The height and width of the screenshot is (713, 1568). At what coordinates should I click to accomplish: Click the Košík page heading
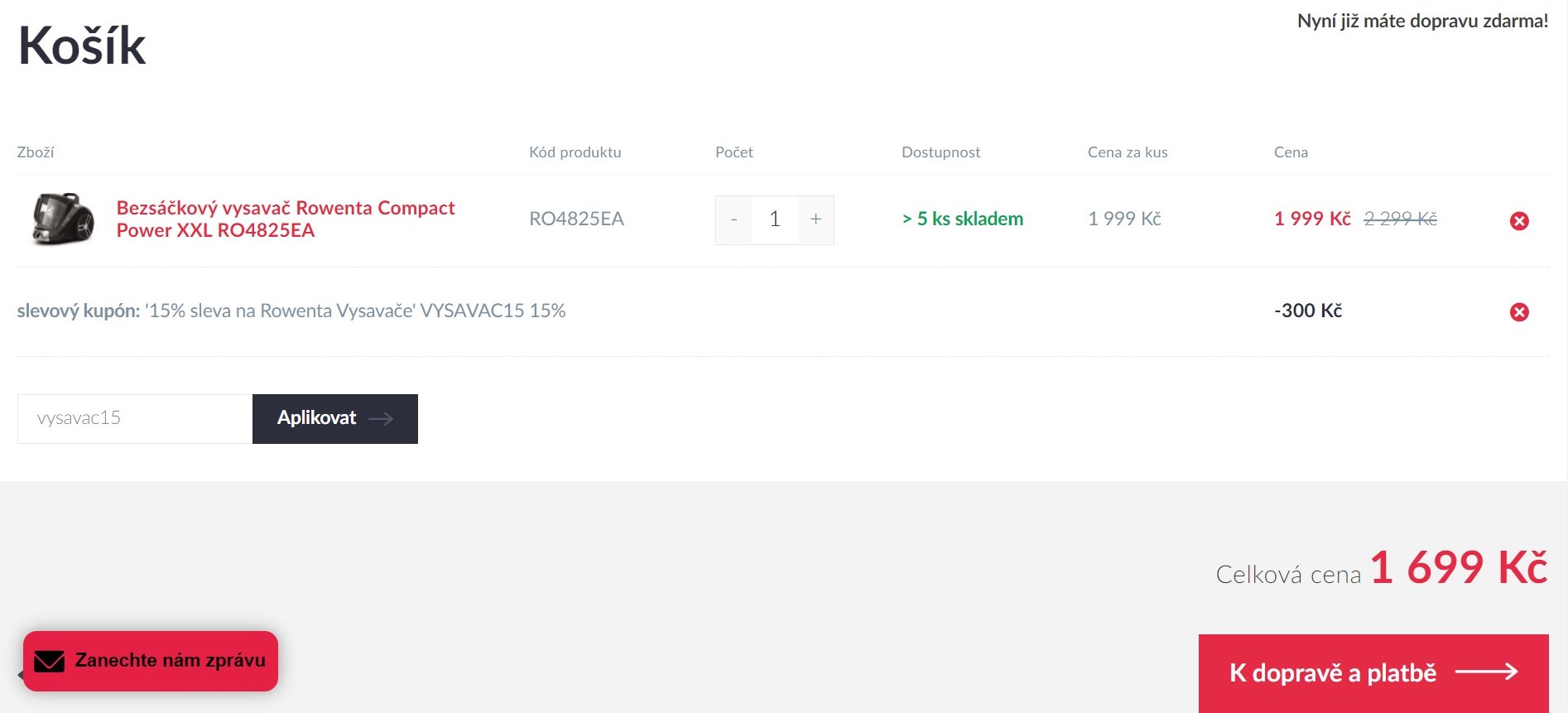82,46
